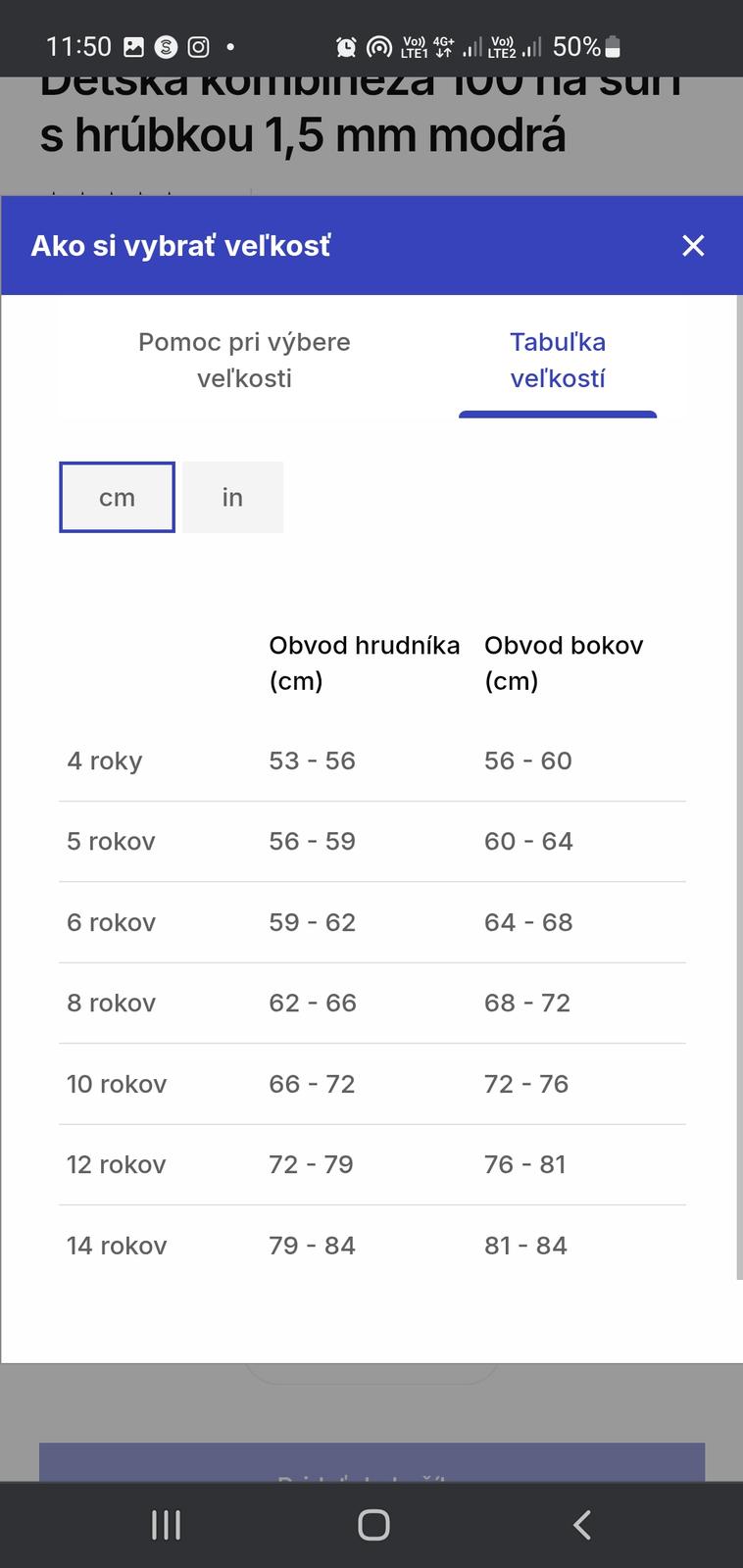Screen dimensions: 743x1568
Task: Tap the Obvod bokov column header
Action: (x=564, y=662)
